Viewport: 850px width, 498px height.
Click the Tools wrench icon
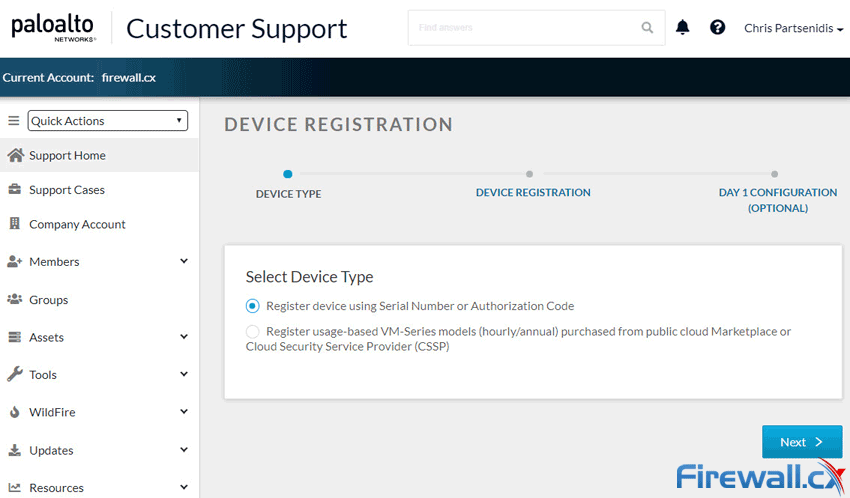click(15, 374)
